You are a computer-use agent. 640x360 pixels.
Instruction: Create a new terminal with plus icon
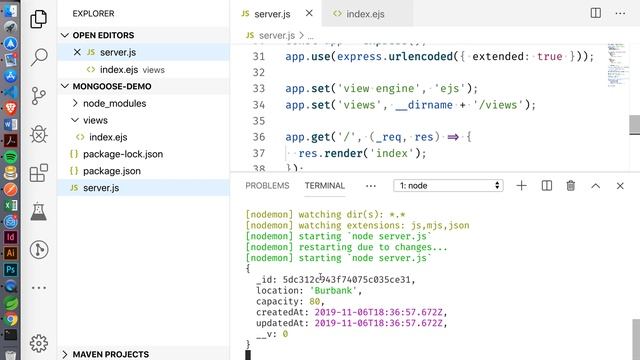[x=521, y=186]
